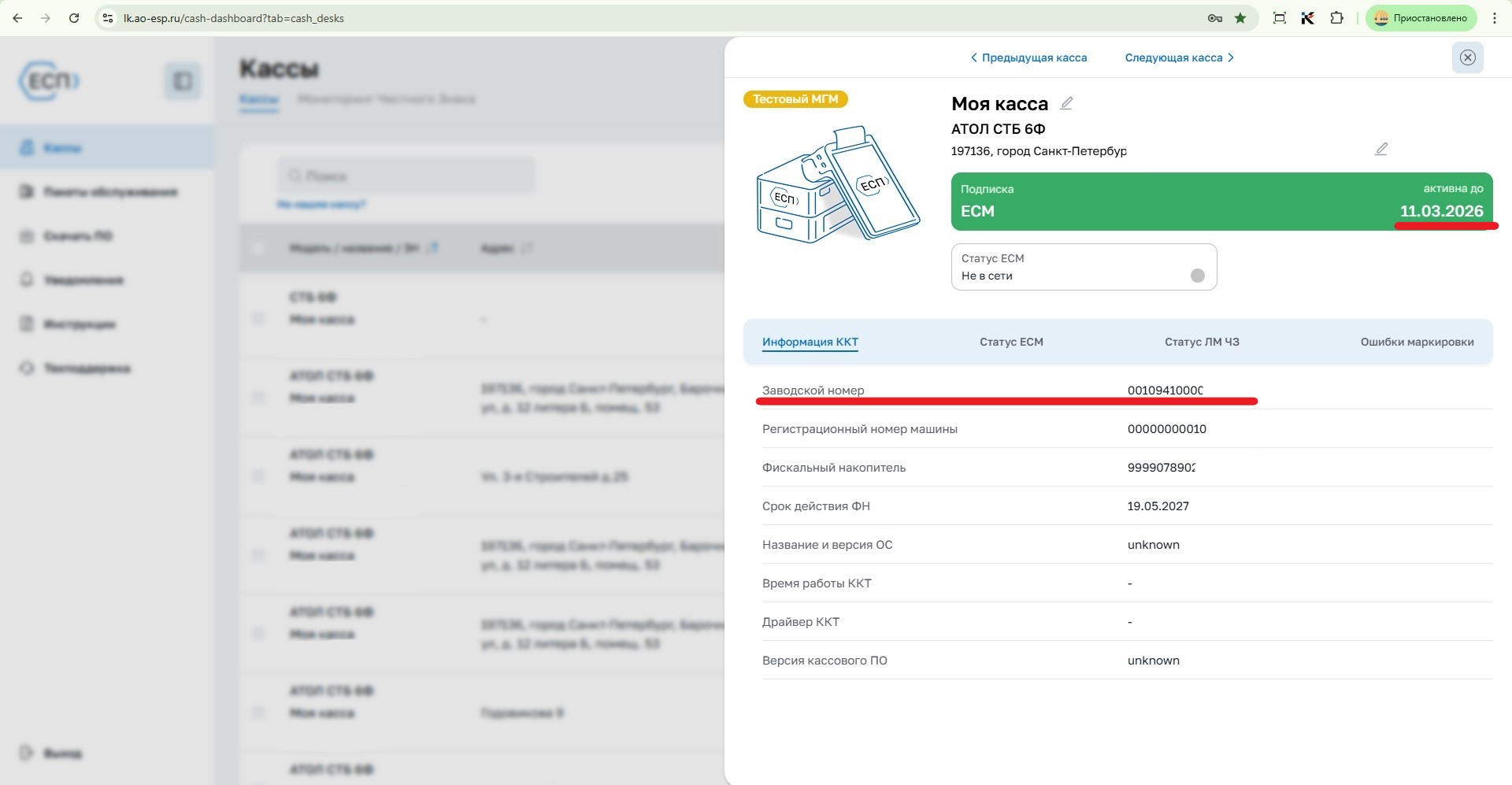Open the "Статус ЛМ ЧЗ" tab
1512x785 pixels.
click(x=1202, y=342)
